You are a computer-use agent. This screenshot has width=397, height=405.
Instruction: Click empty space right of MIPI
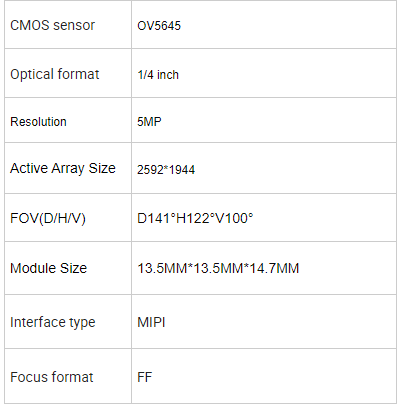pos(280,322)
